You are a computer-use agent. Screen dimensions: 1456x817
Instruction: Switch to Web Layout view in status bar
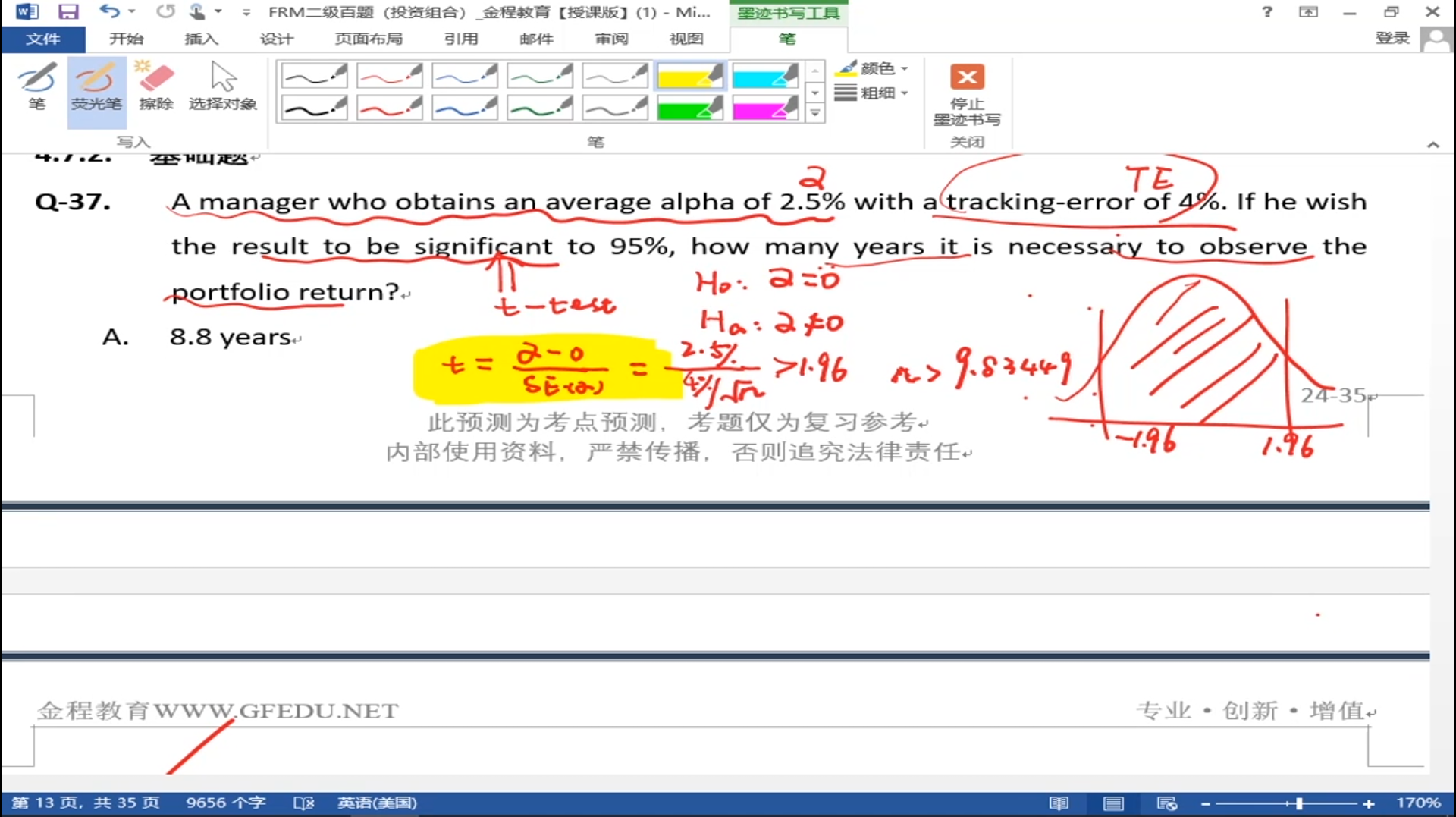pos(1167,803)
